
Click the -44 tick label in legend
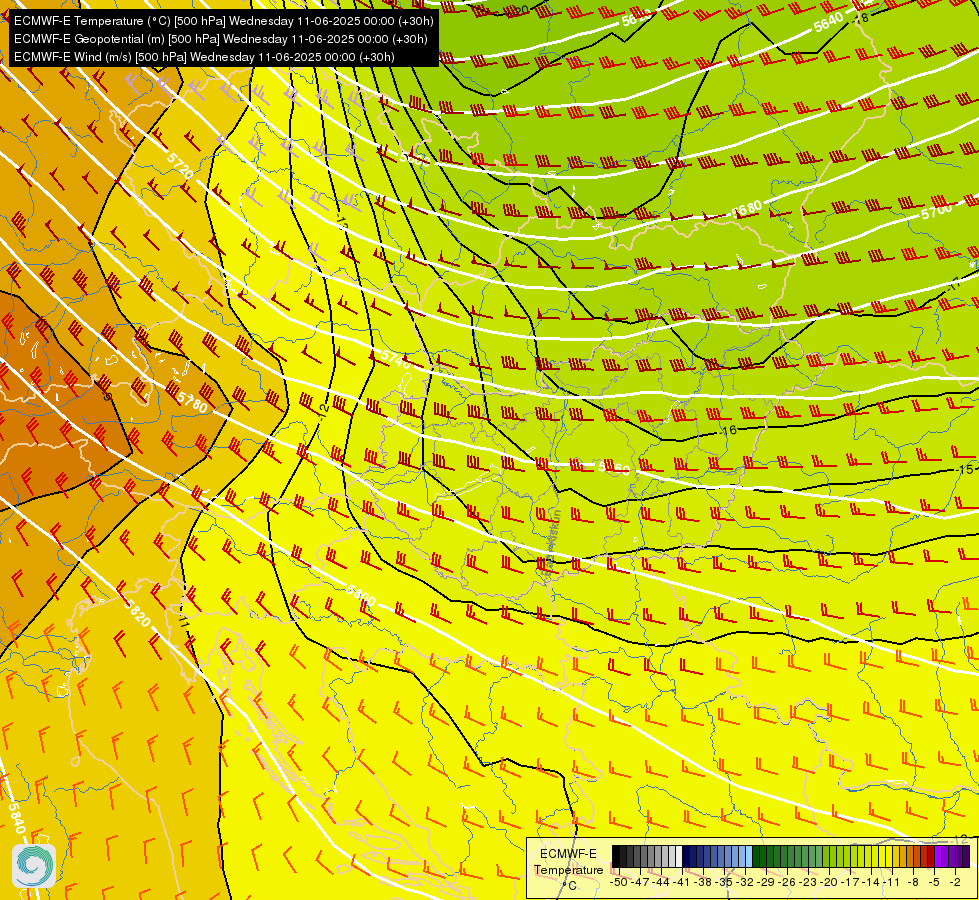(661, 883)
